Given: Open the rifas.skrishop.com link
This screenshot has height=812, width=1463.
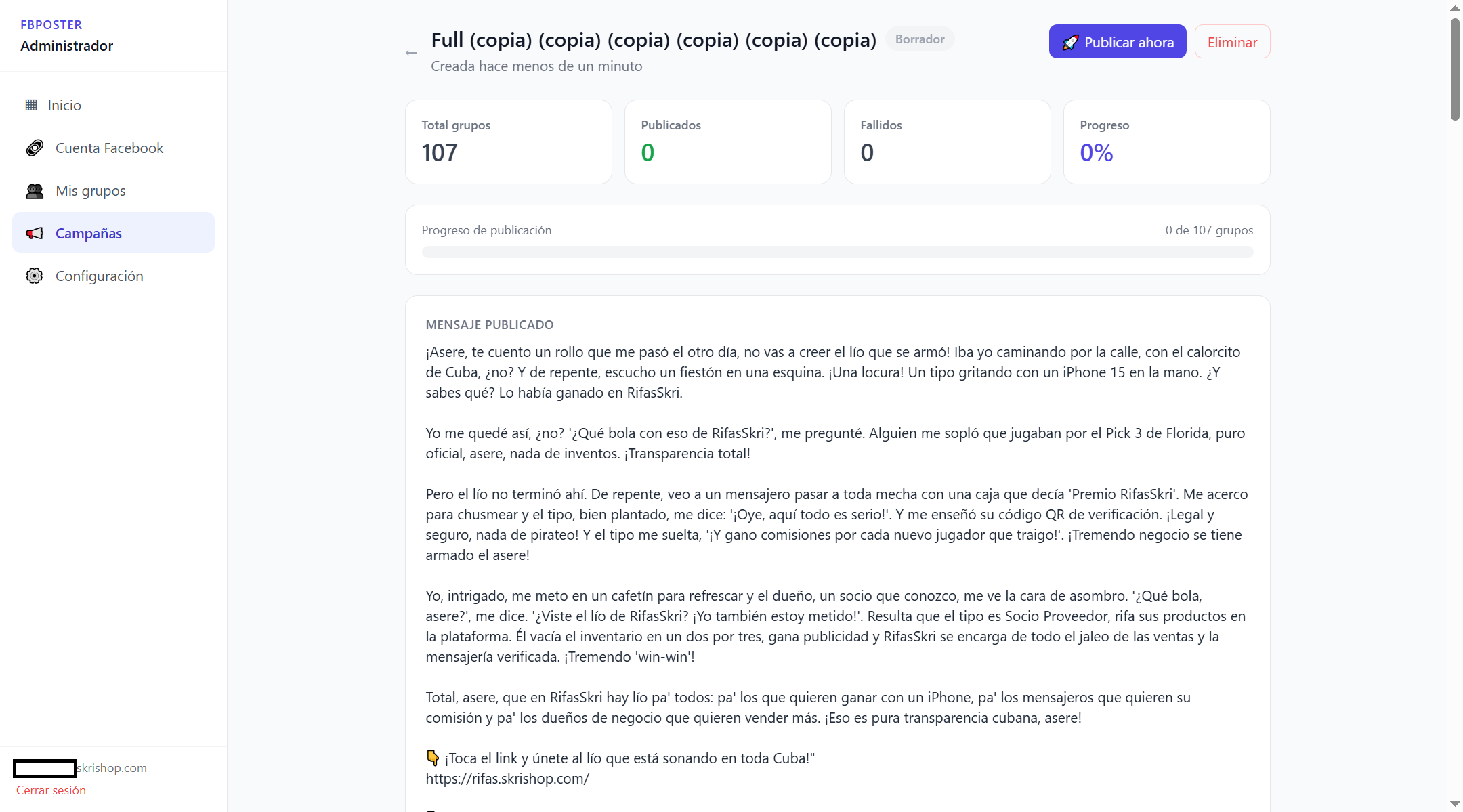Looking at the screenshot, I should pos(507,778).
